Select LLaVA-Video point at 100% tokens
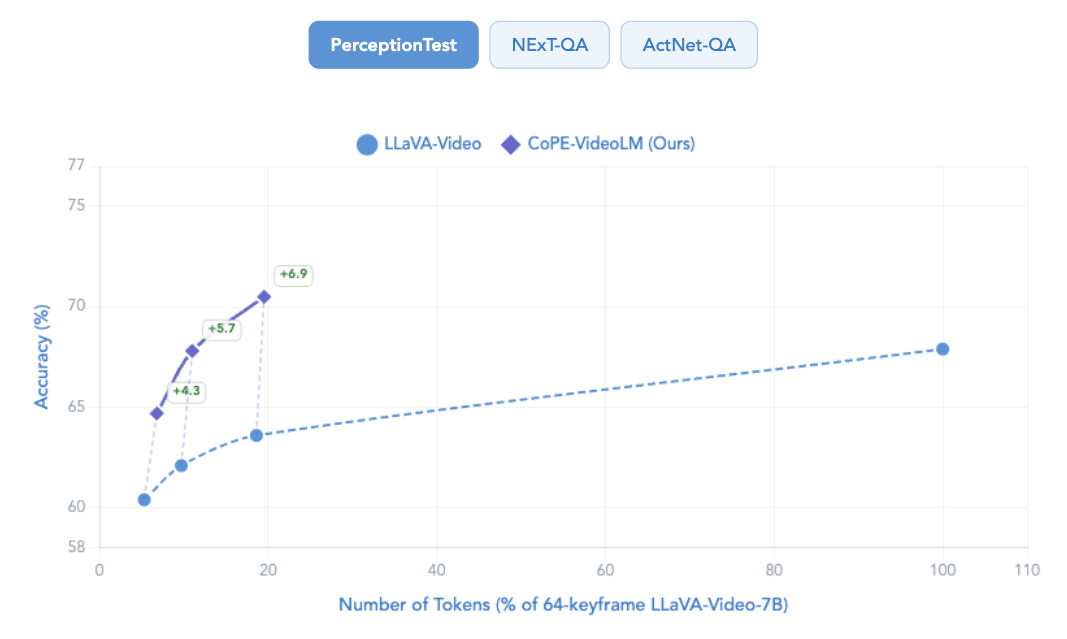This screenshot has width=1067, height=639. tap(942, 349)
